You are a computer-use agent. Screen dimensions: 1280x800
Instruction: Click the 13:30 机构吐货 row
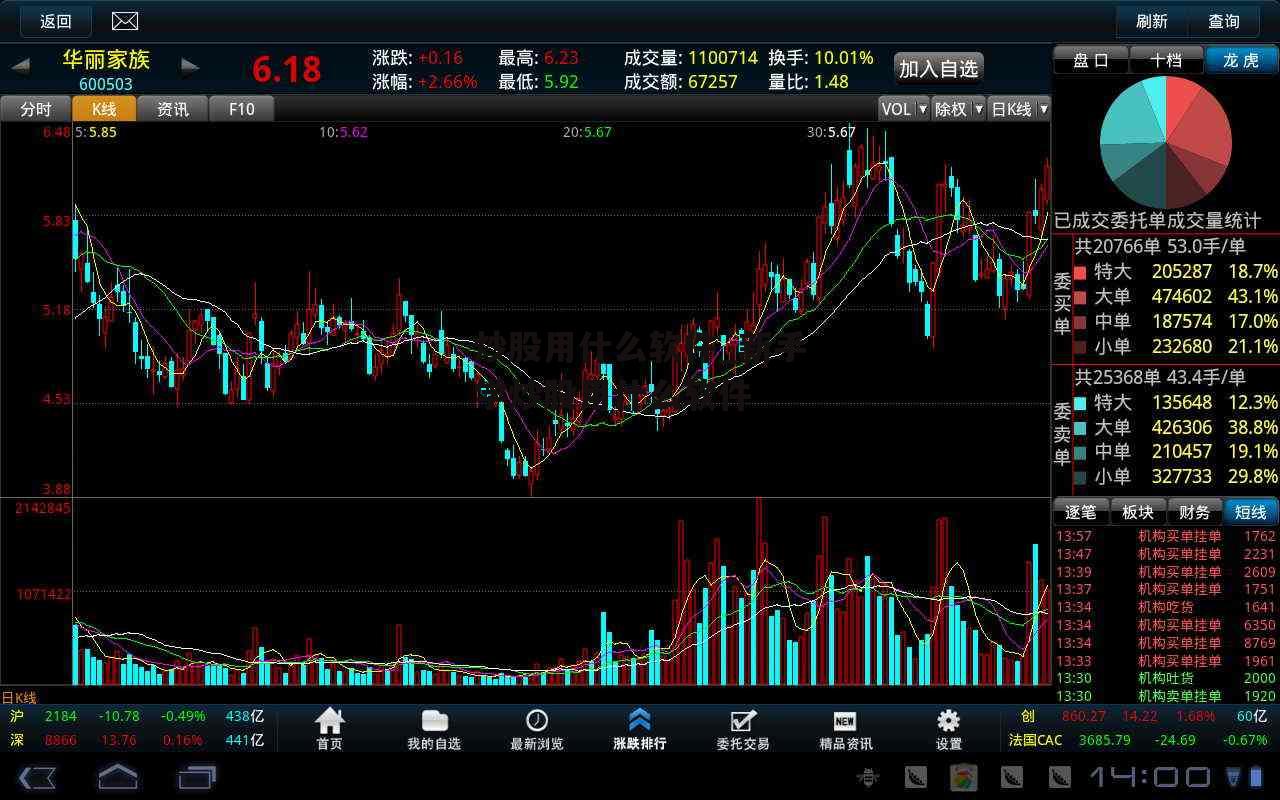1166,678
